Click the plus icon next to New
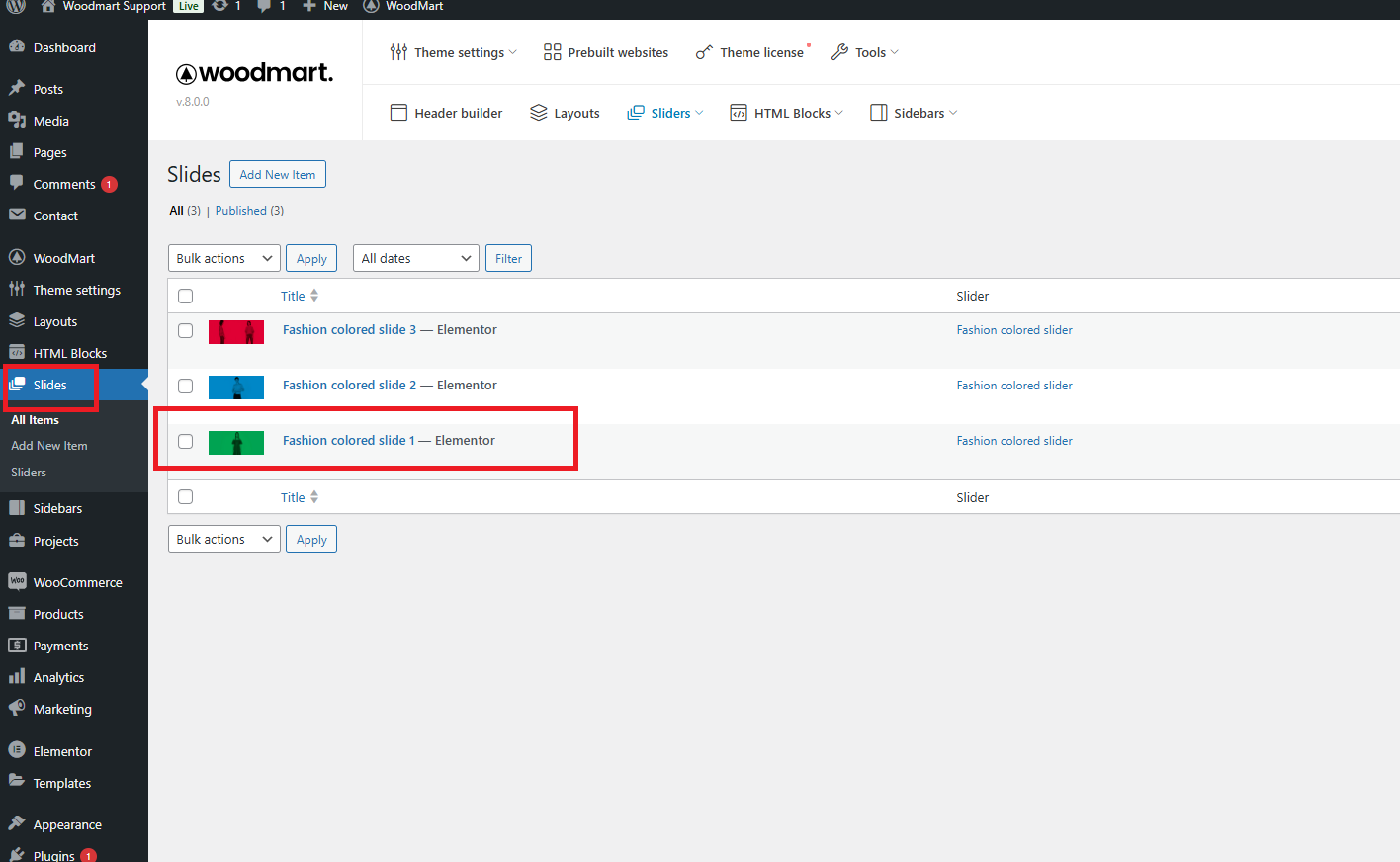Screen dimensions: 1400x862 (309, 6)
